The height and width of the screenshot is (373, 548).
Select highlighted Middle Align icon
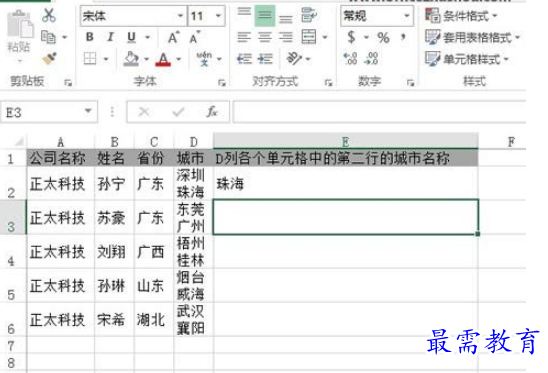tap(265, 15)
